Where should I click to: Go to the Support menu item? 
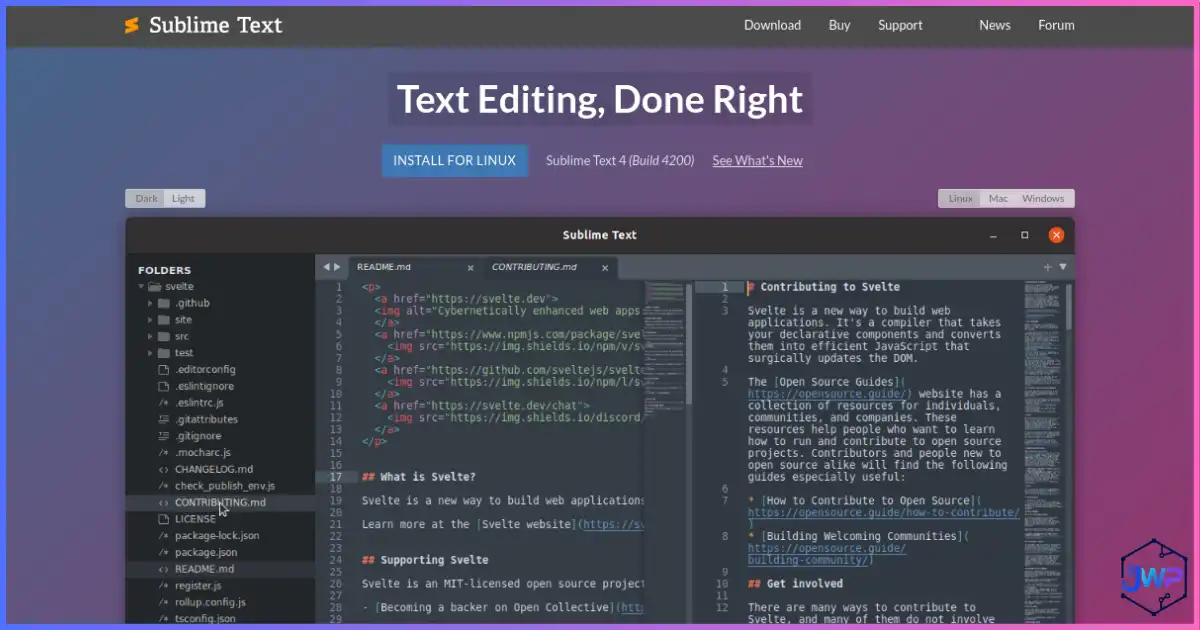pyautogui.click(x=900, y=25)
